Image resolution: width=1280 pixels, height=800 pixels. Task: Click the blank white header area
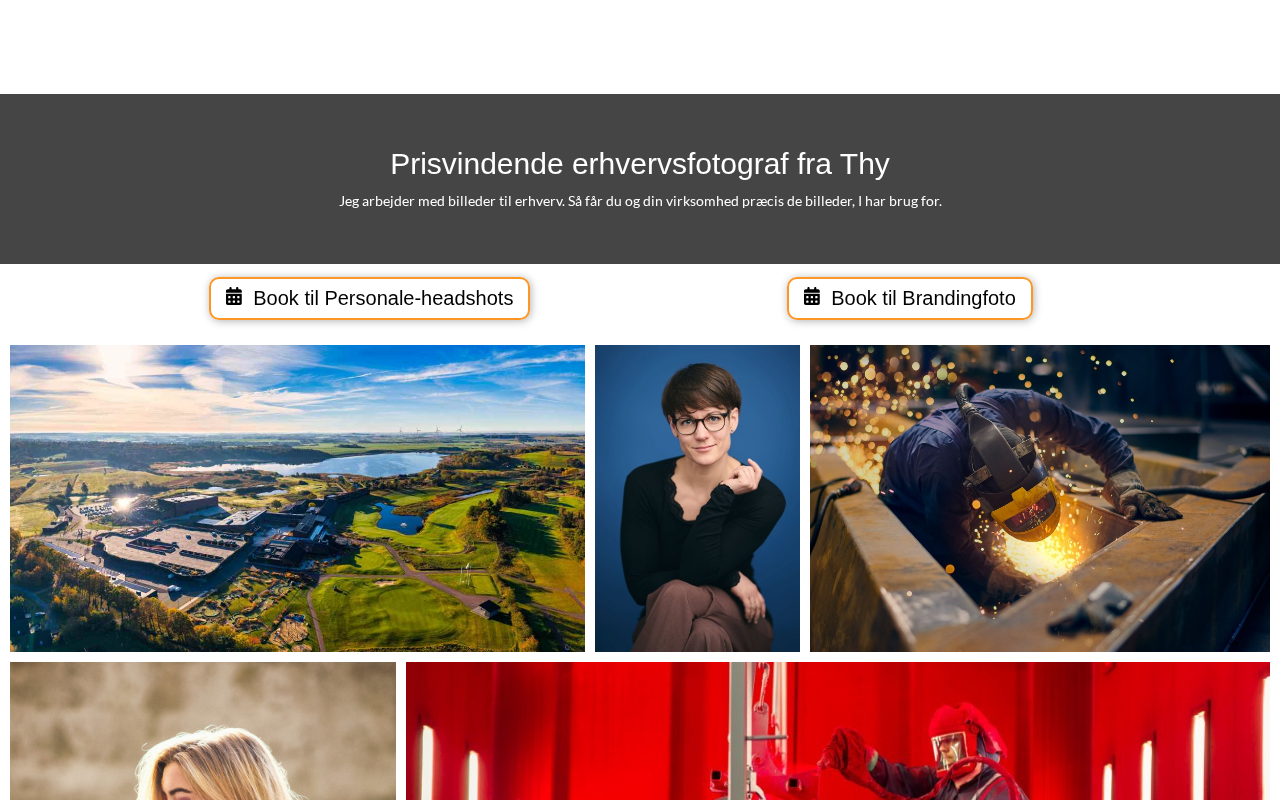coord(640,47)
